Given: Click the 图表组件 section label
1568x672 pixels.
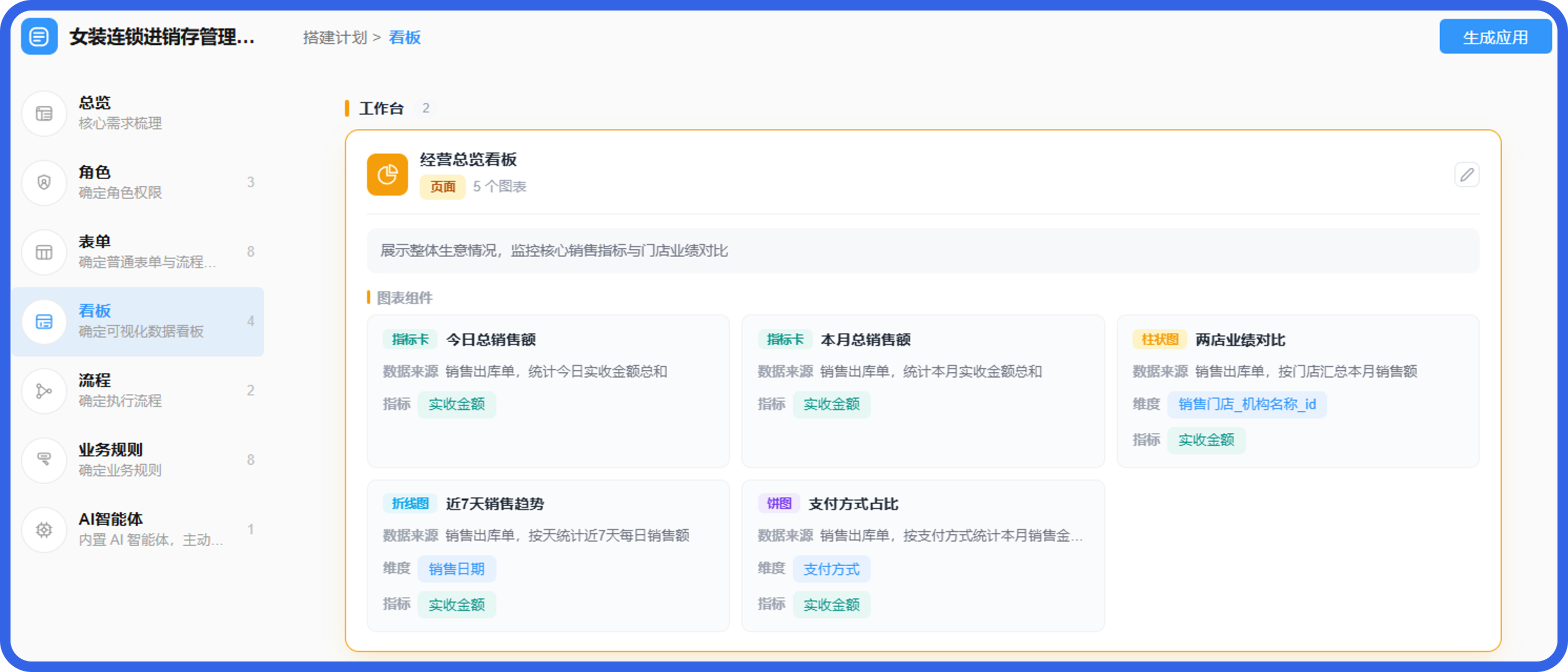Looking at the screenshot, I should [405, 298].
